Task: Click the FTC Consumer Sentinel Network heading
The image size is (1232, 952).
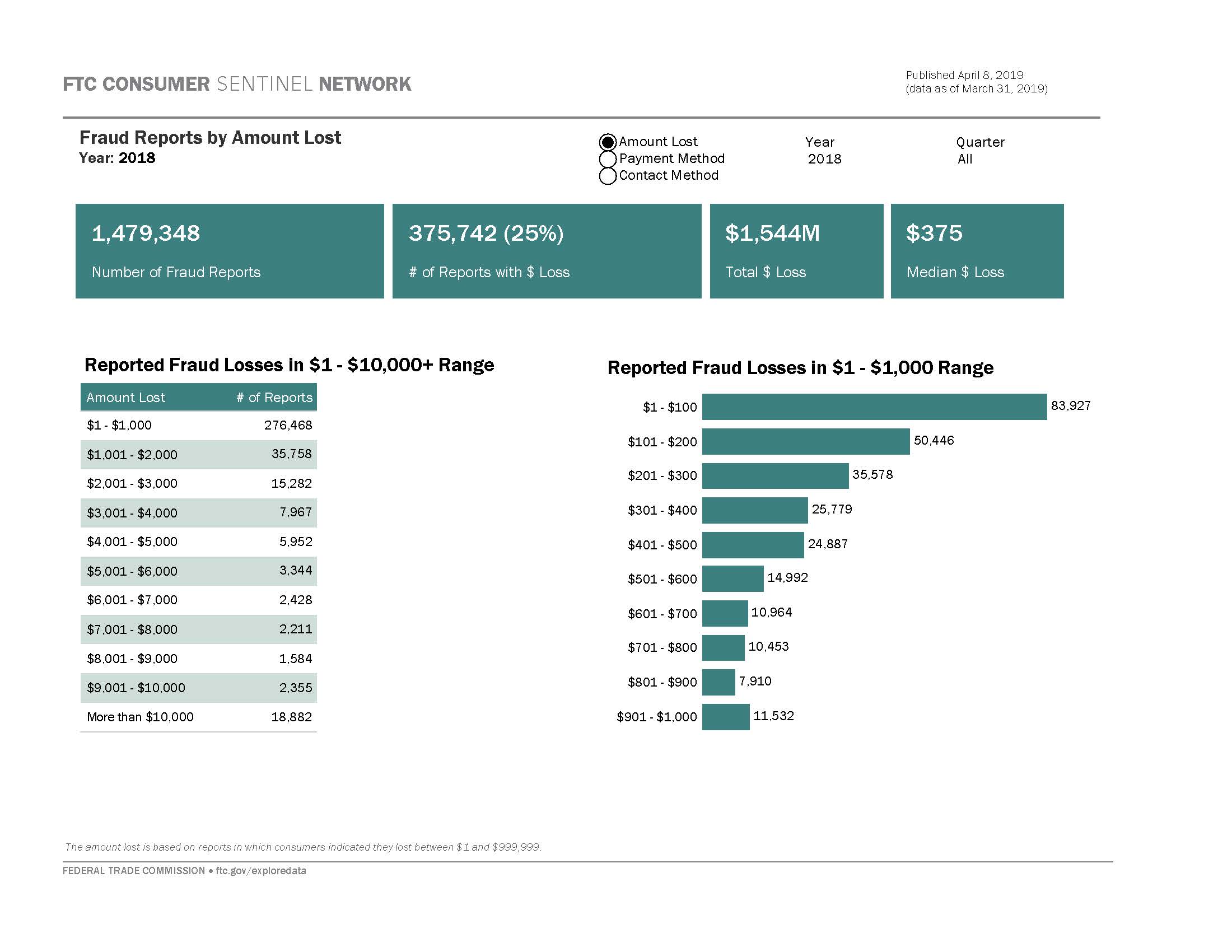Action: point(237,84)
